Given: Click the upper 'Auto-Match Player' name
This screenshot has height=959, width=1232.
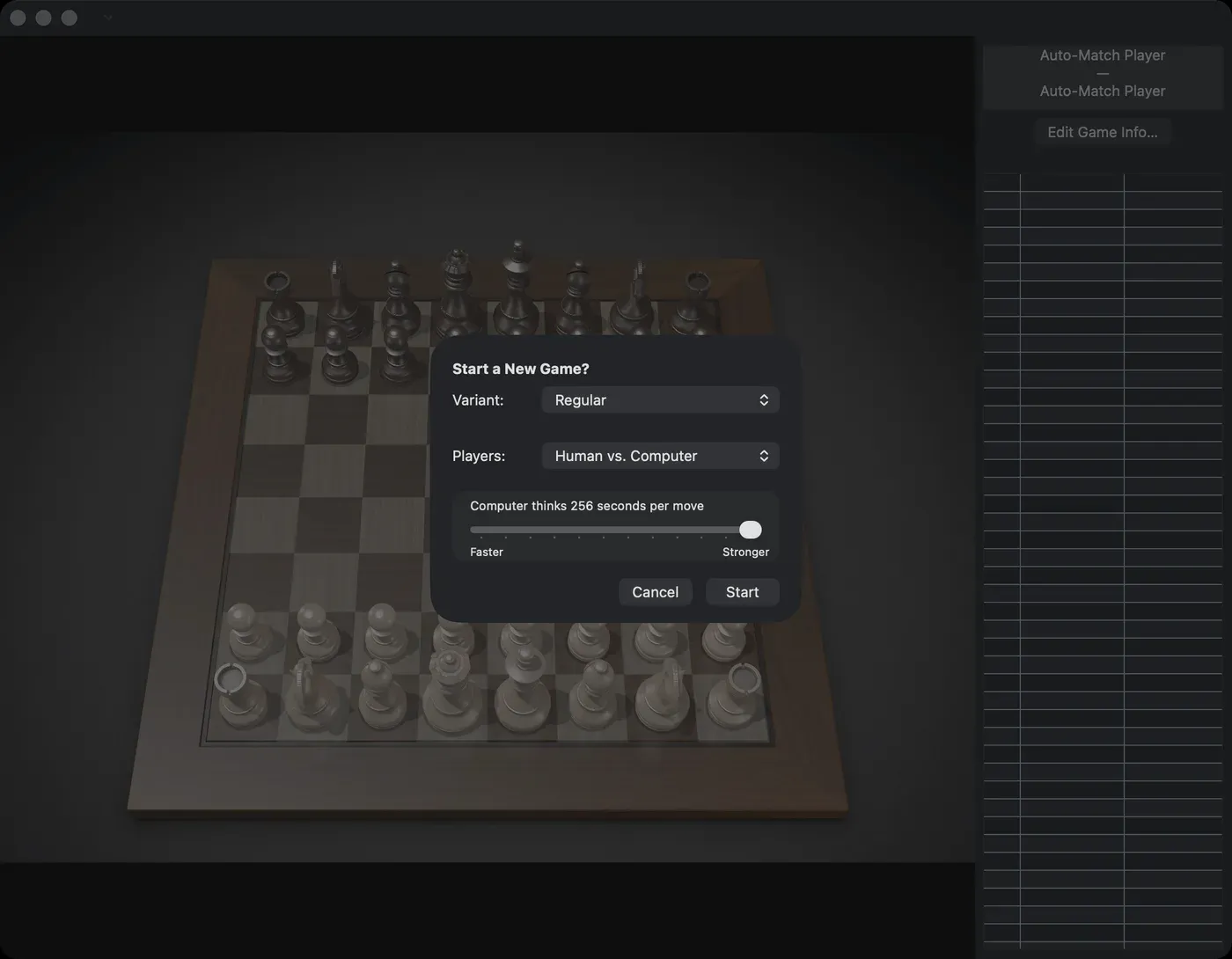Looking at the screenshot, I should [x=1102, y=55].
